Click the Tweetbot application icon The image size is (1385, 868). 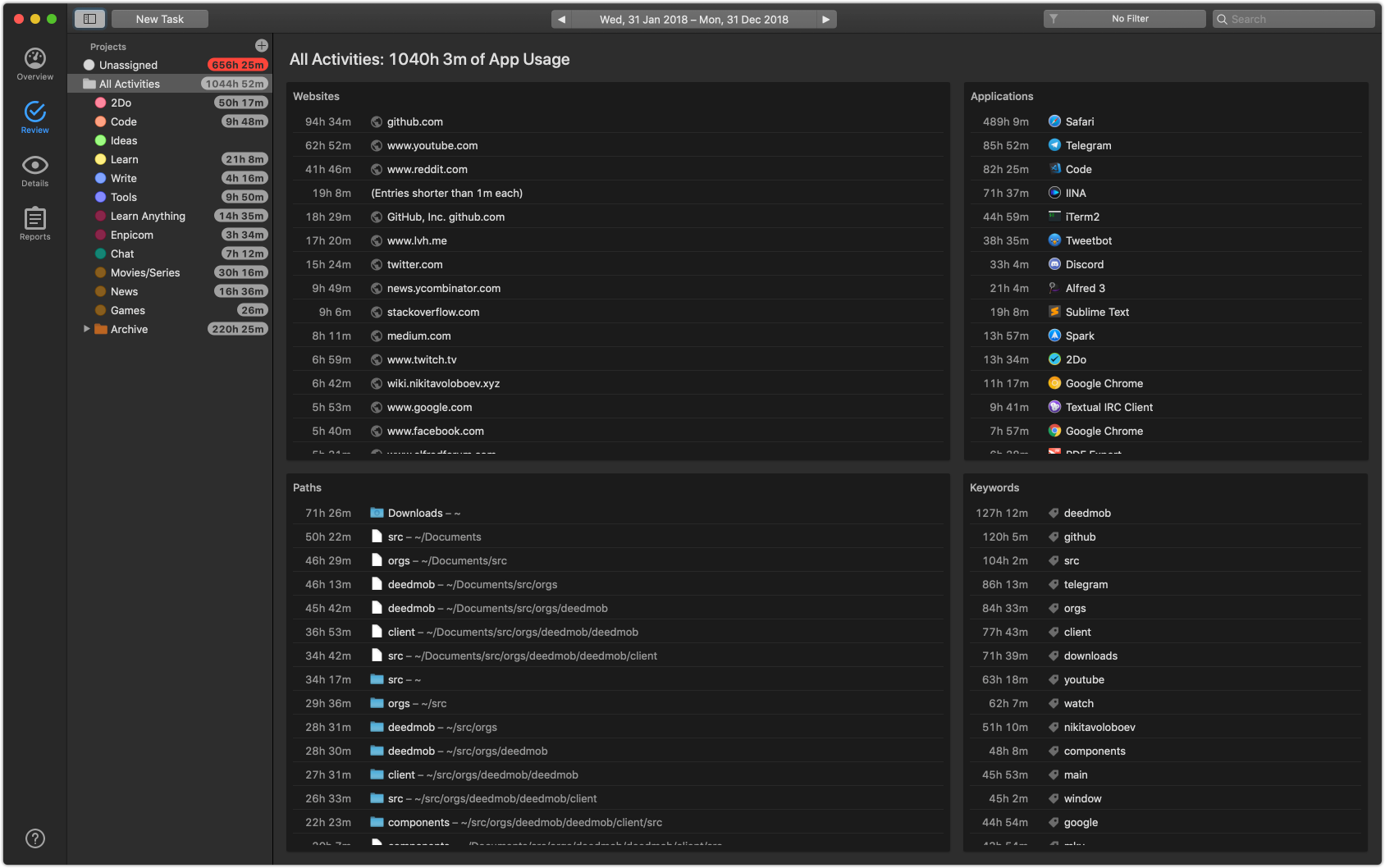pyautogui.click(x=1055, y=240)
